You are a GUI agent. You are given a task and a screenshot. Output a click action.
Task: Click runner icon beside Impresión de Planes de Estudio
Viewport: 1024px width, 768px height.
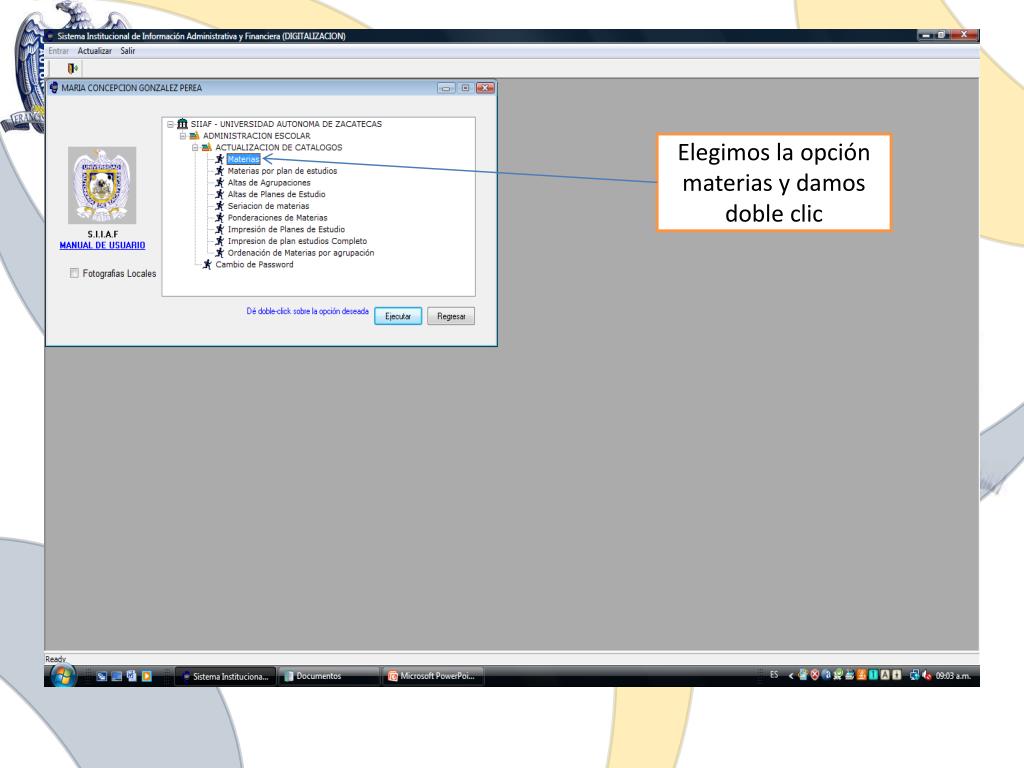(x=219, y=229)
